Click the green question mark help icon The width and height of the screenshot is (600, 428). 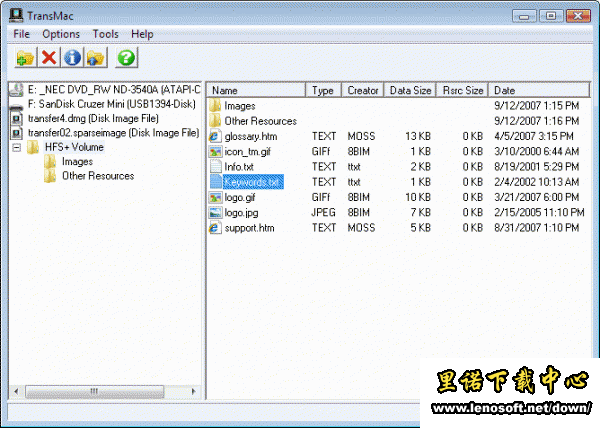127,58
